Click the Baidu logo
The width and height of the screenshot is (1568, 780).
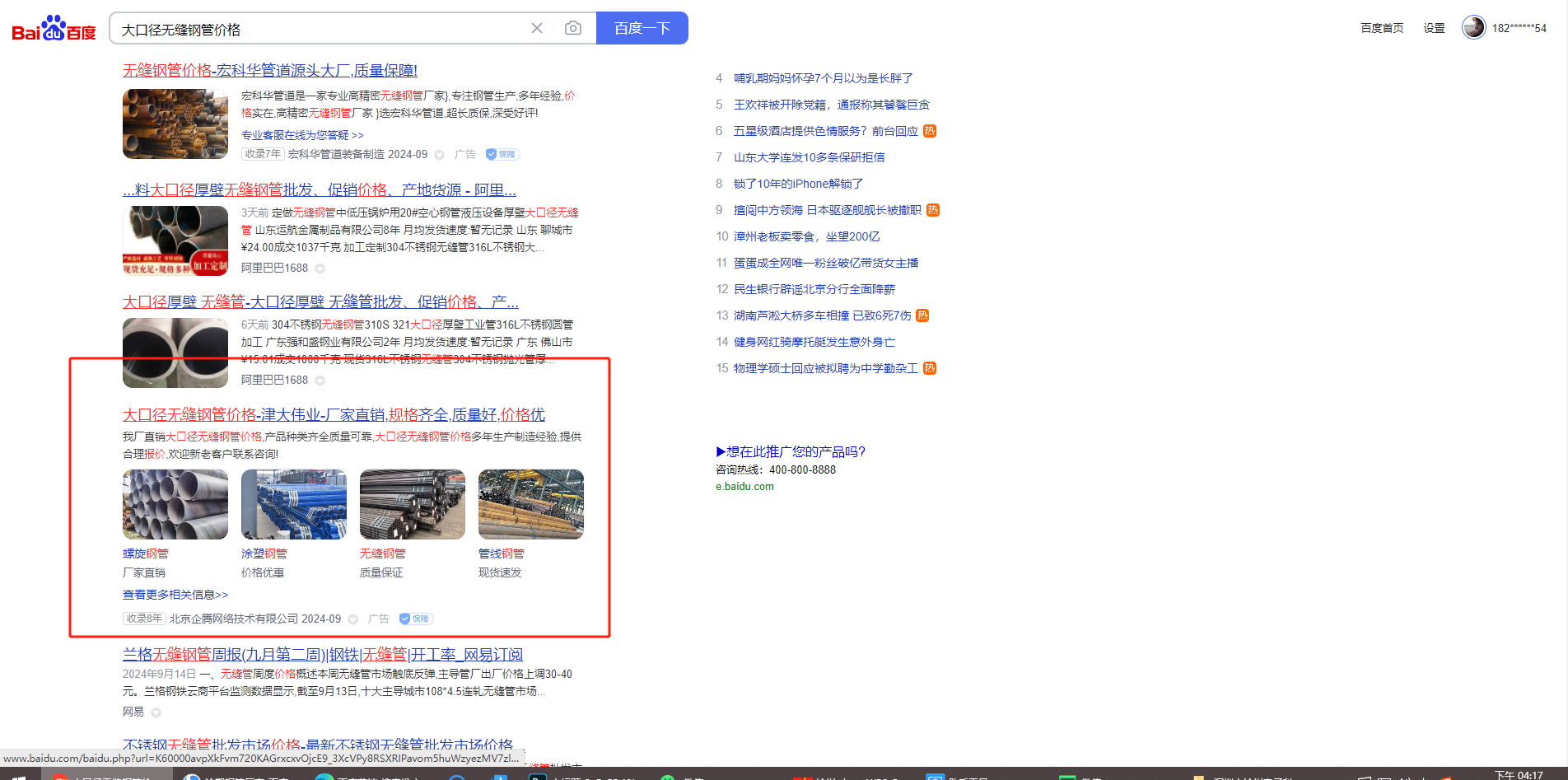54,29
